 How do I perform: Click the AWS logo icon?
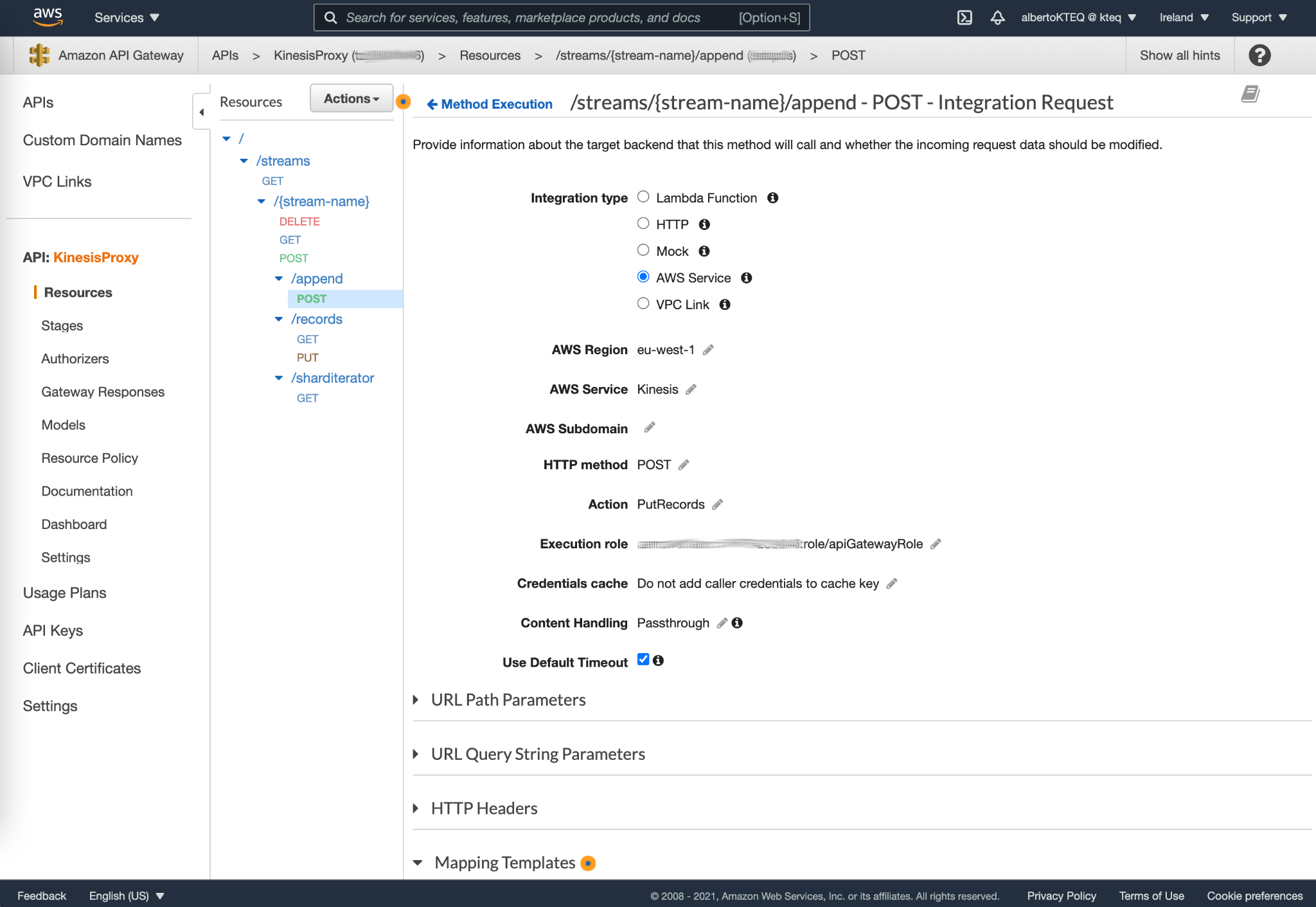[x=48, y=17]
